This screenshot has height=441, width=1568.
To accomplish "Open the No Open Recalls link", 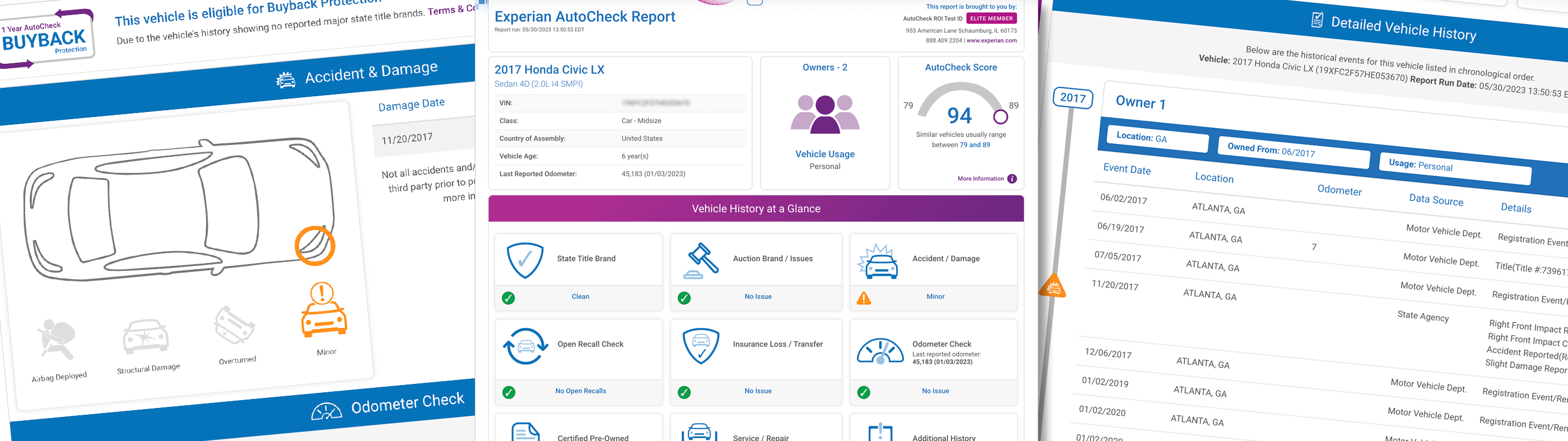I will [580, 391].
